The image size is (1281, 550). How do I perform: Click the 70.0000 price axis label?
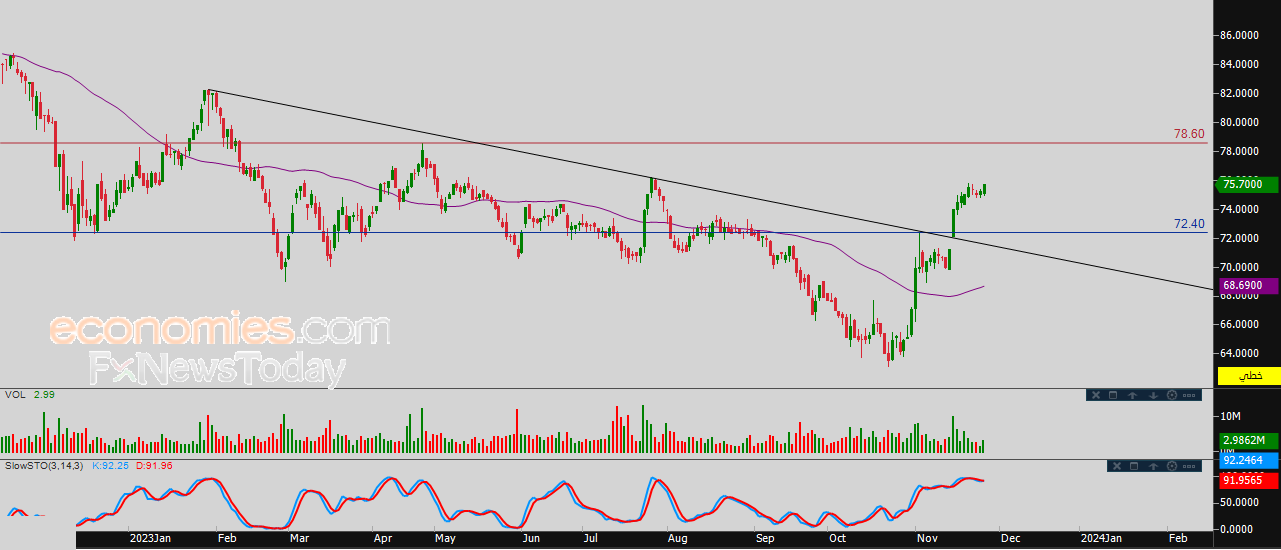pyautogui.click(x=1239, y=267)
